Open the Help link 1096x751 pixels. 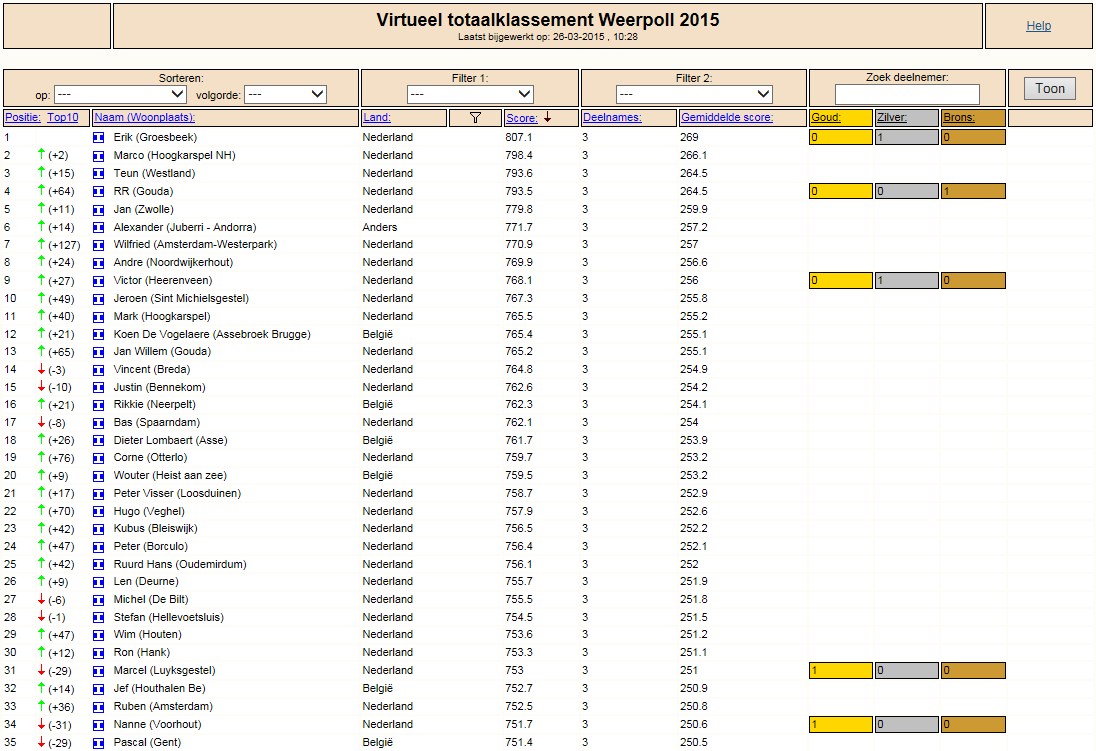click(1039, 26)
